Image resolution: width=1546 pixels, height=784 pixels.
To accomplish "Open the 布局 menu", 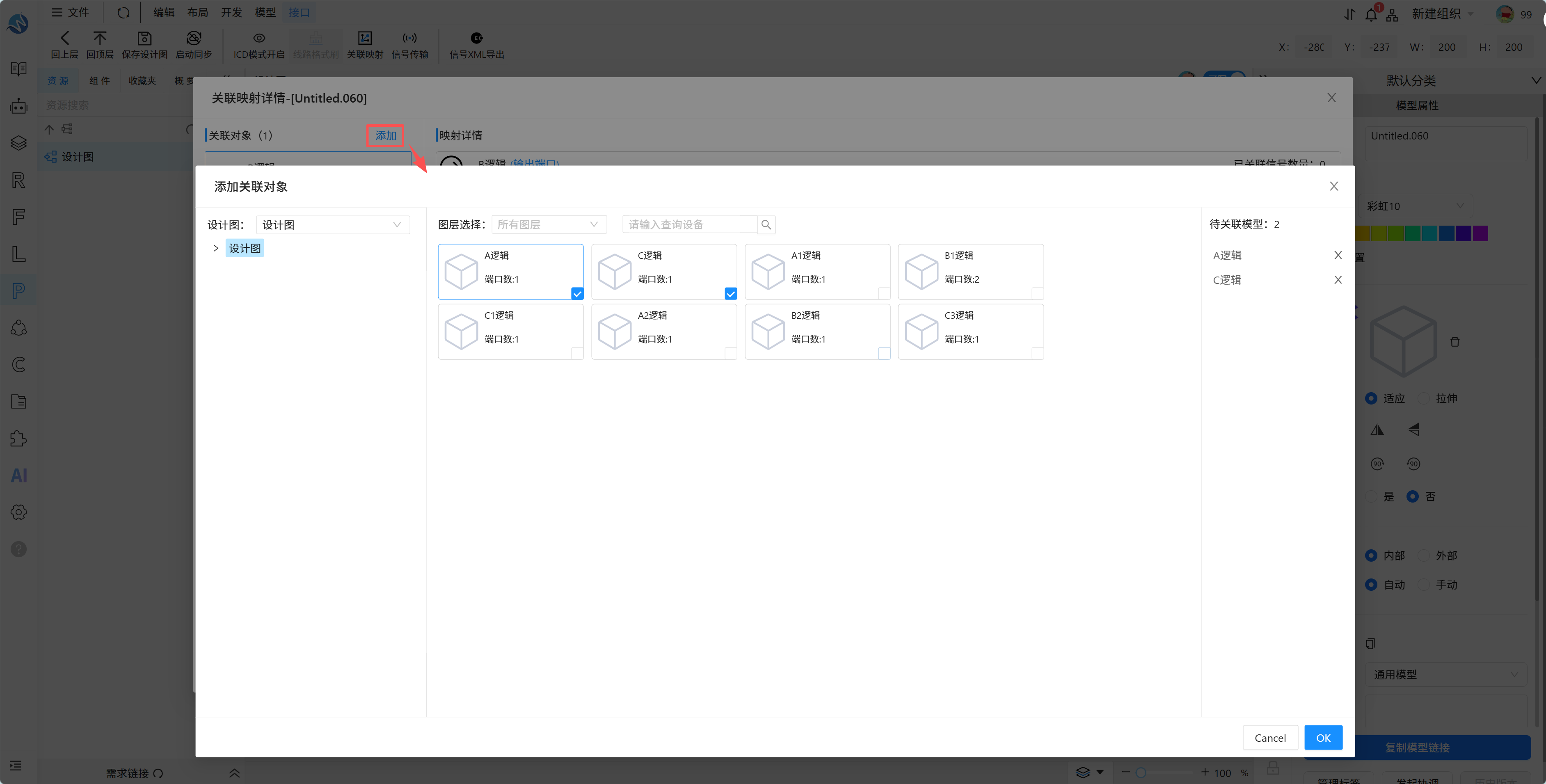I will [x=197, y=13].
